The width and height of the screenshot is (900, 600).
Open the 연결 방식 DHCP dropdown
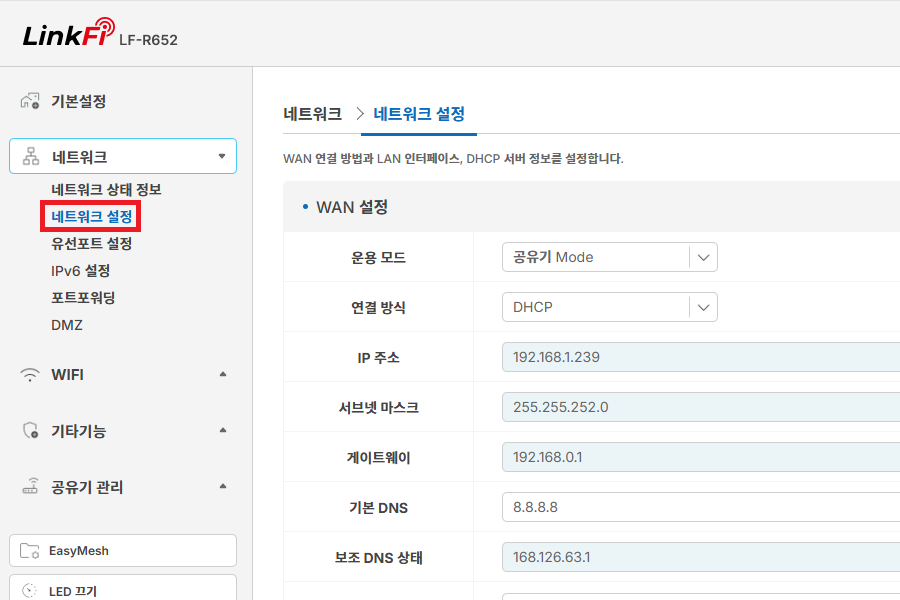click(610, 307)
